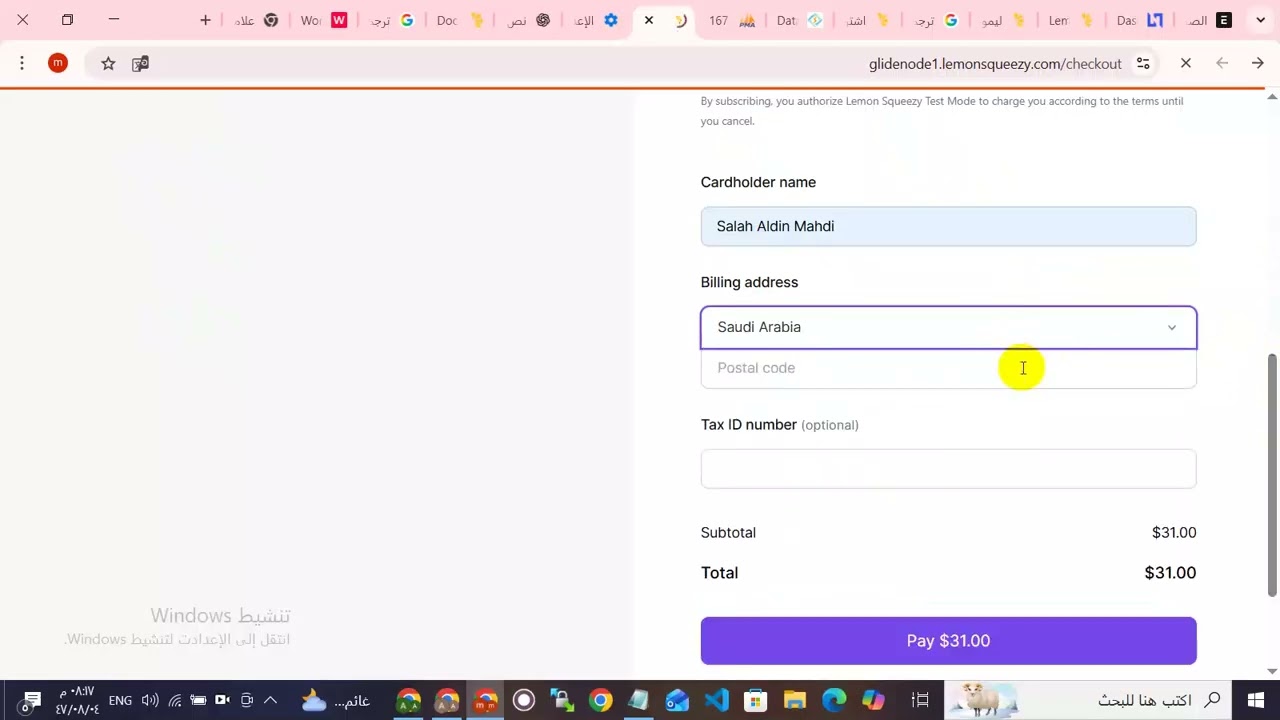Focus the address bar URL
The height and width of the screenshot is (720, 1280).
[x=995, y=64]
